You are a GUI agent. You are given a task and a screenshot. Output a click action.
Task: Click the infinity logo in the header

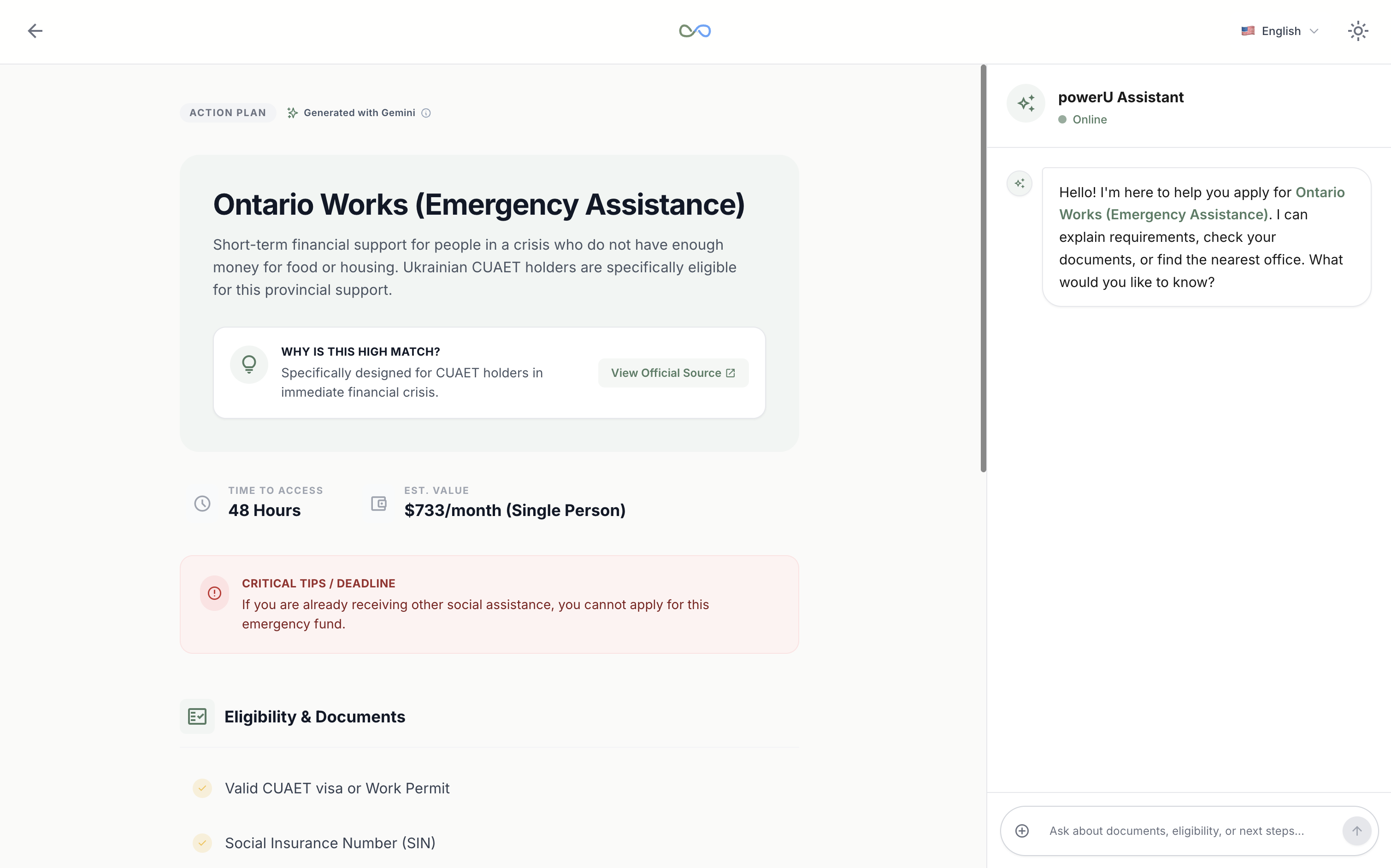click(695, 31)
